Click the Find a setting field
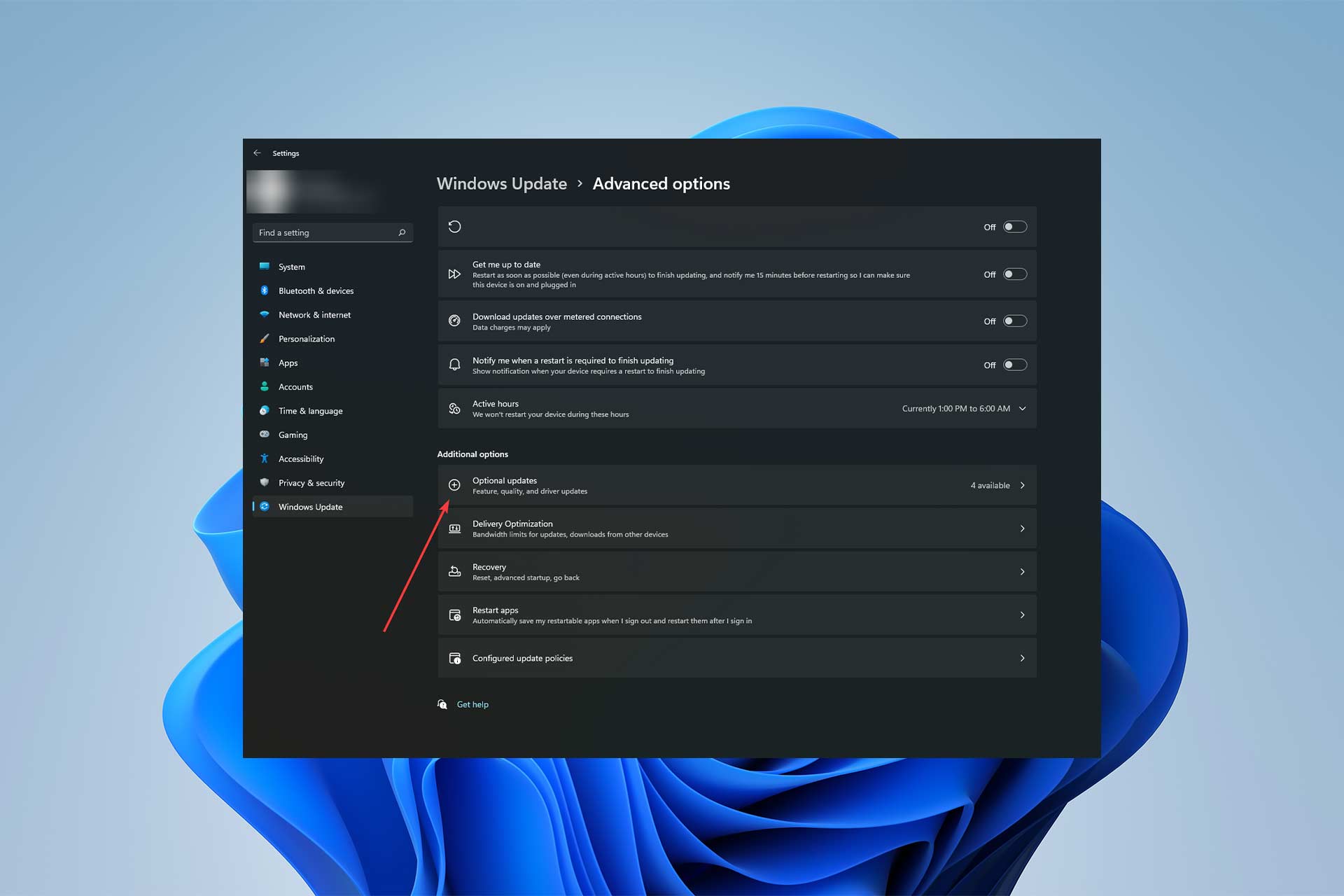The height and width of the screenshot is (896, 1344). pos(324,232)
